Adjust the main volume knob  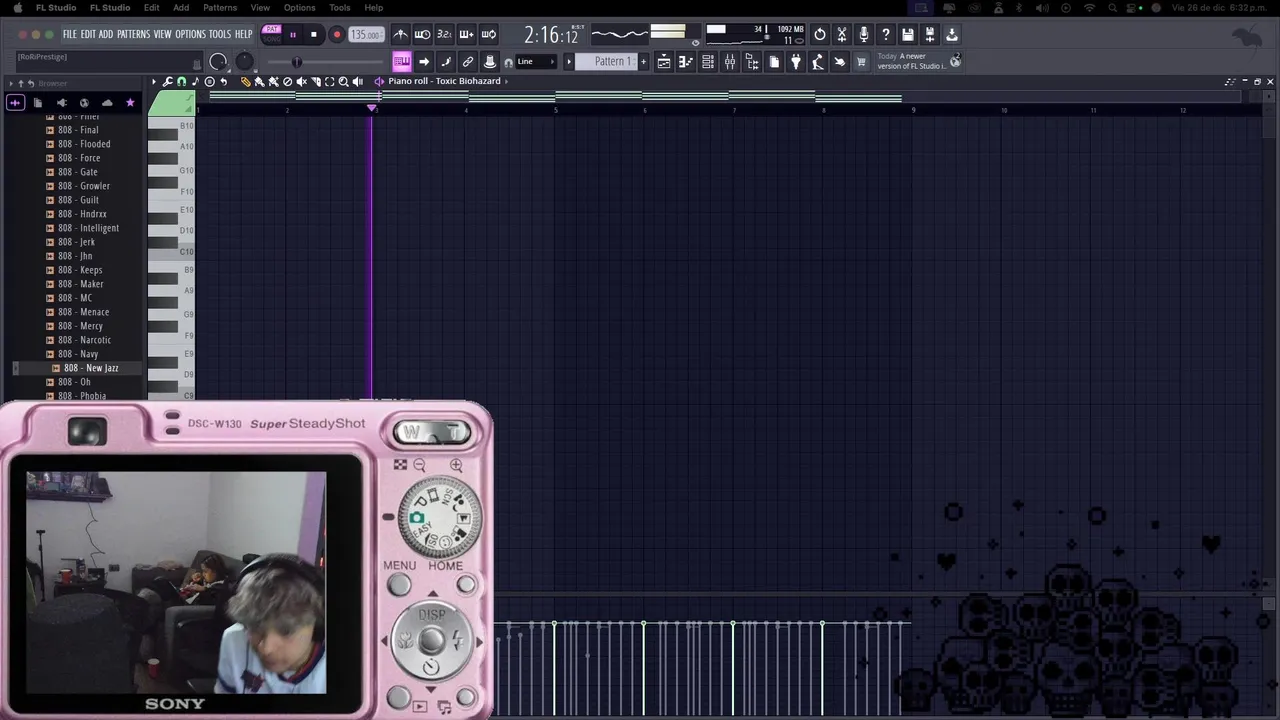[218, 62]
